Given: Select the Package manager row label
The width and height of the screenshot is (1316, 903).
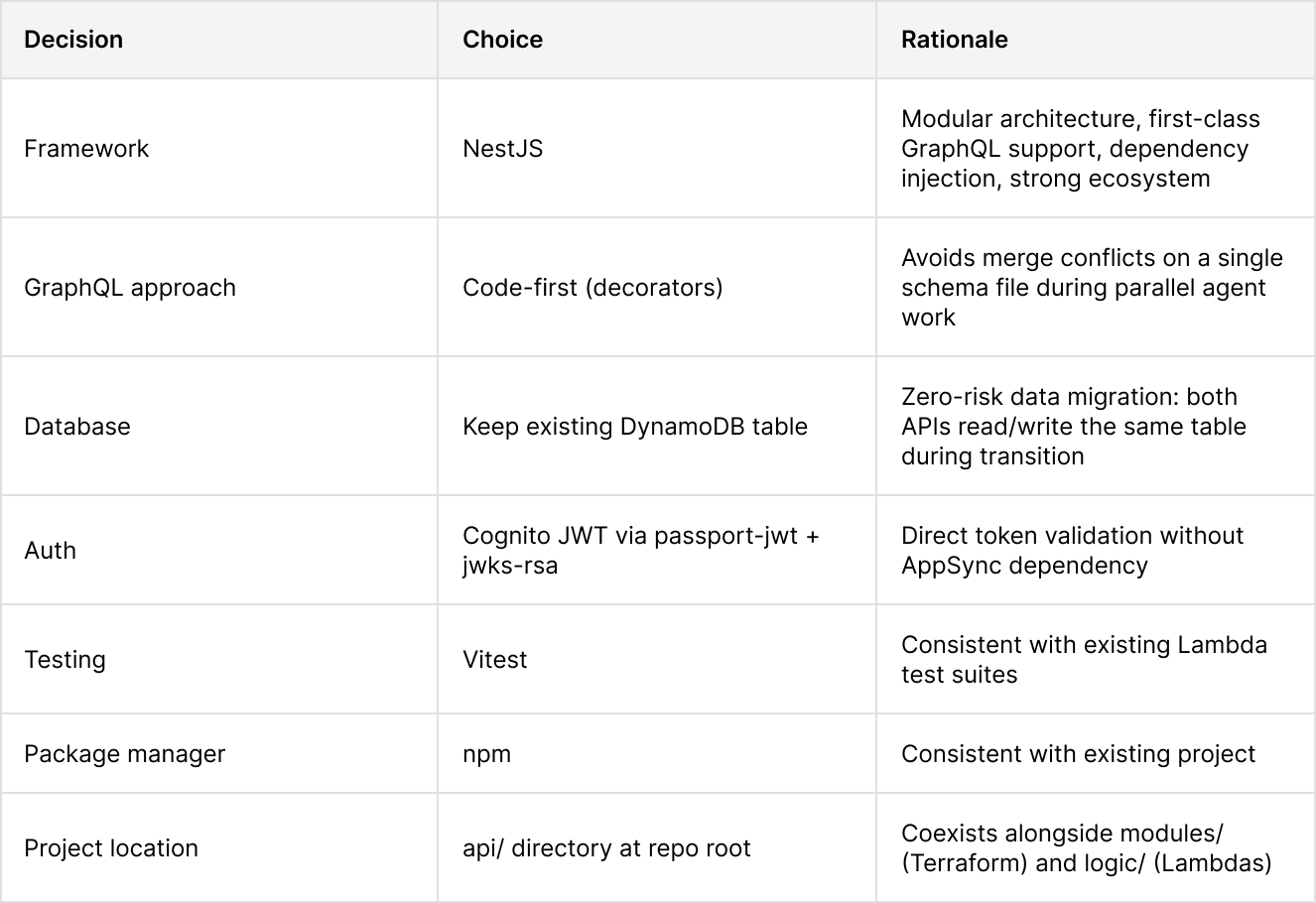Looking at the screenshot, I should click(125, 754).
